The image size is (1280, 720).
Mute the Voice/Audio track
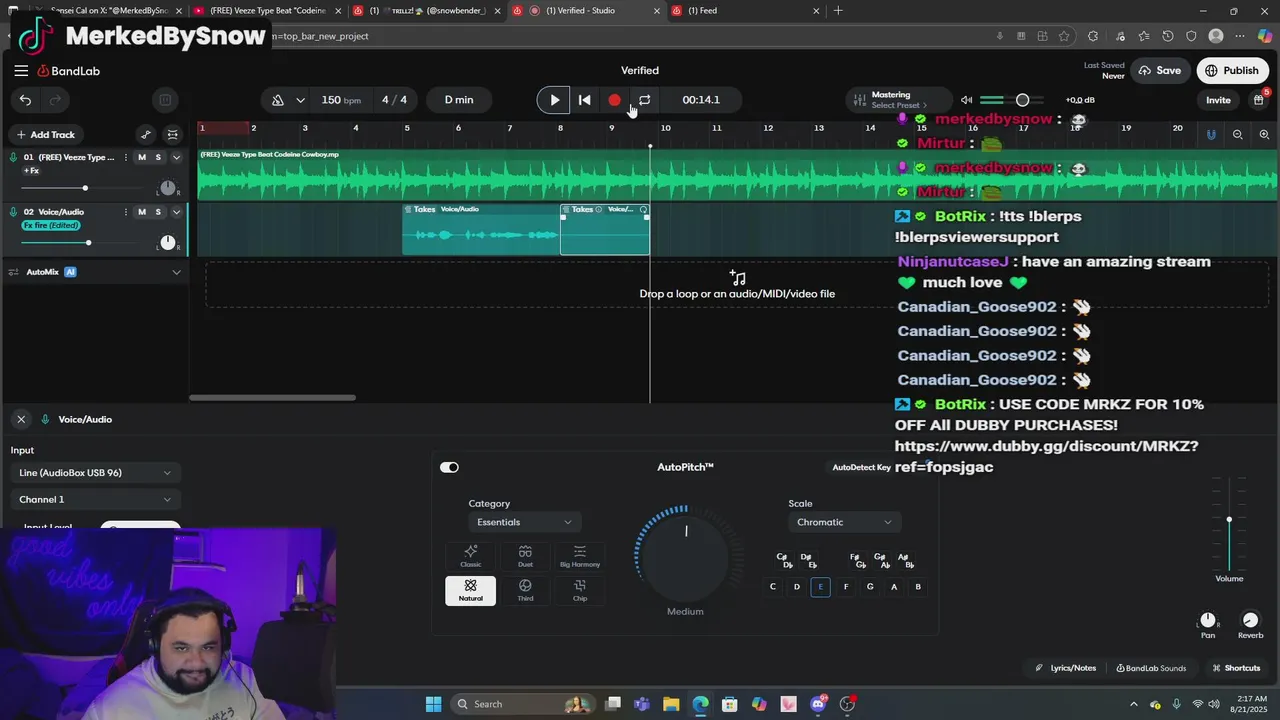[x=141, y=212]
